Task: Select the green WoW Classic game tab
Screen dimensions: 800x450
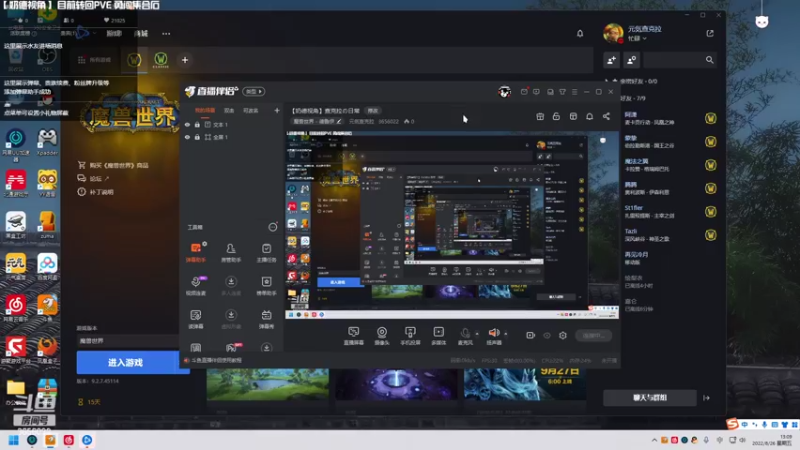Action: 161,60
